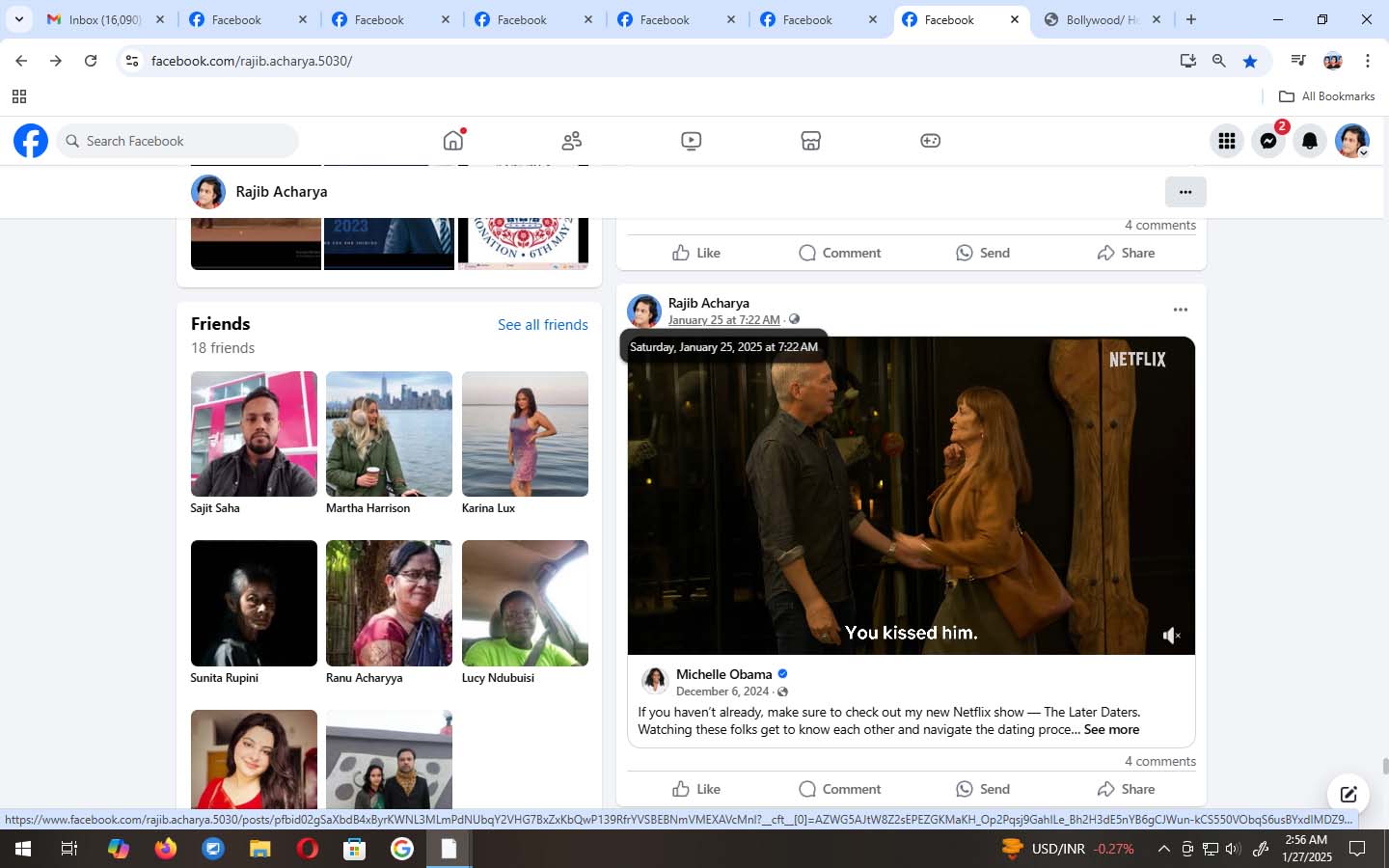View 4 comments on the upper post
The image size is (1389, 868).
pos(1160,226)
